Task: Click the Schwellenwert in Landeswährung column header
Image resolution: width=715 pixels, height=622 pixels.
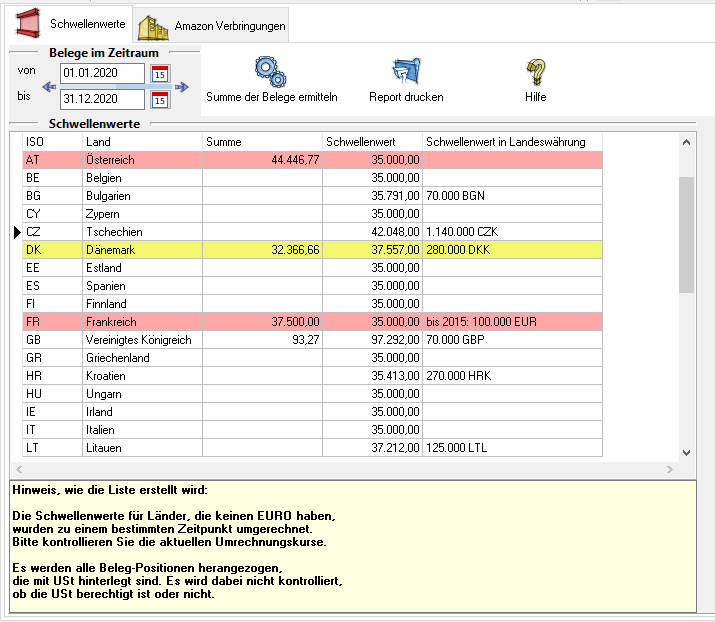Action: pos(512,142)
